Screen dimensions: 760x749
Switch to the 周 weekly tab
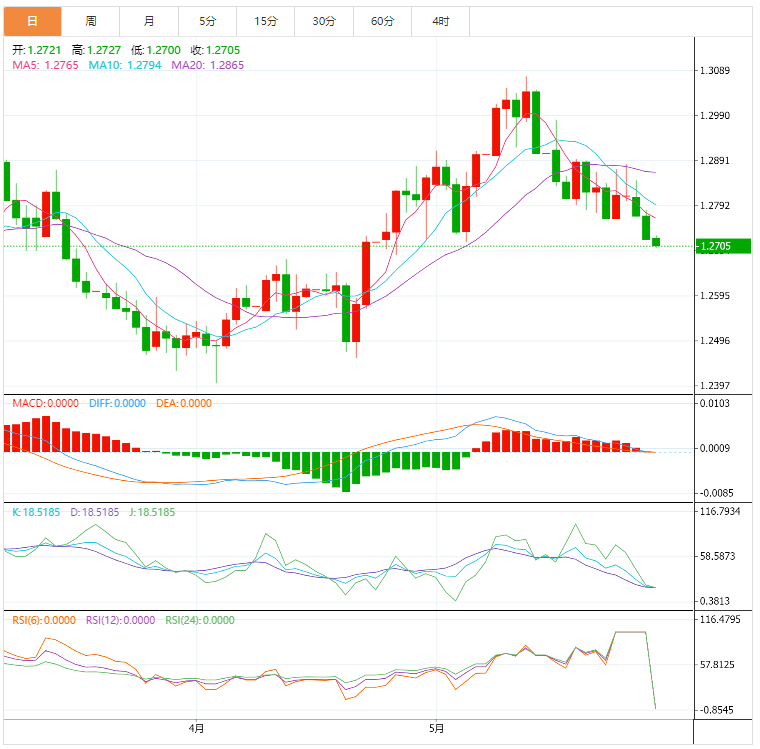coord(91,21)
